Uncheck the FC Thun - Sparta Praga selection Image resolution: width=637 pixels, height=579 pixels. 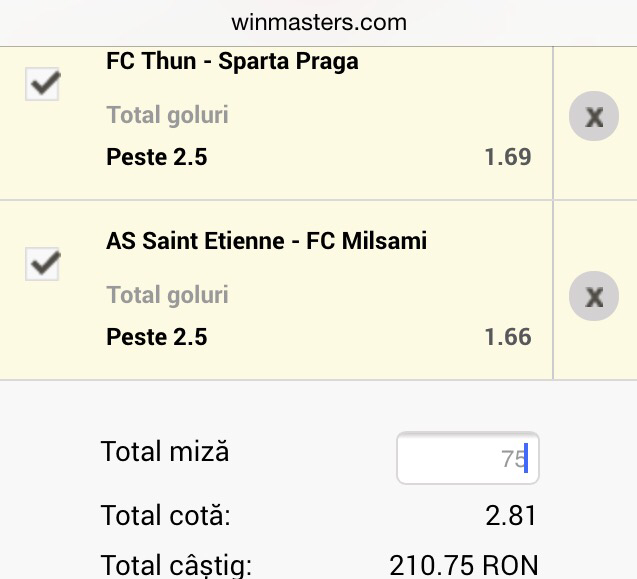coord(43,84)
